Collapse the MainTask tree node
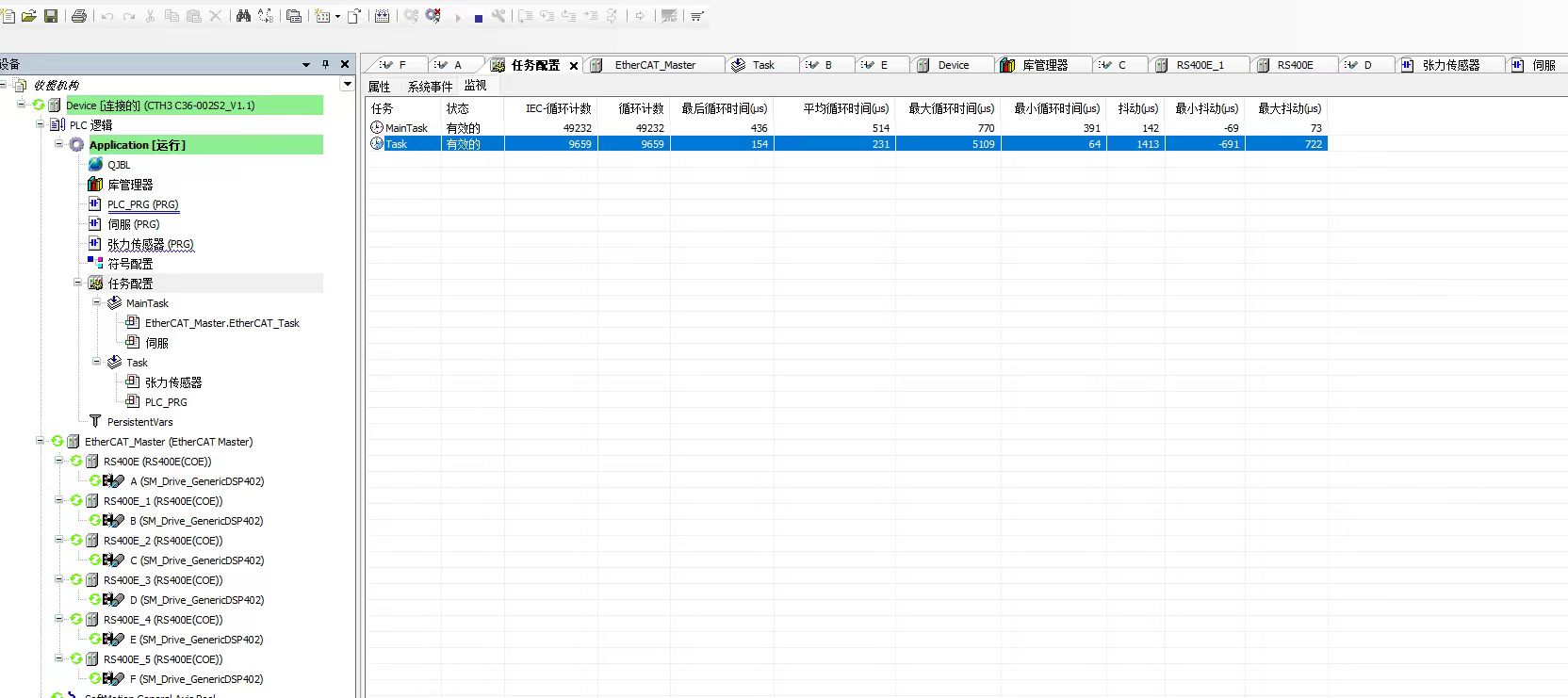This screenshot has width=1568, height=698. [97, 302]
